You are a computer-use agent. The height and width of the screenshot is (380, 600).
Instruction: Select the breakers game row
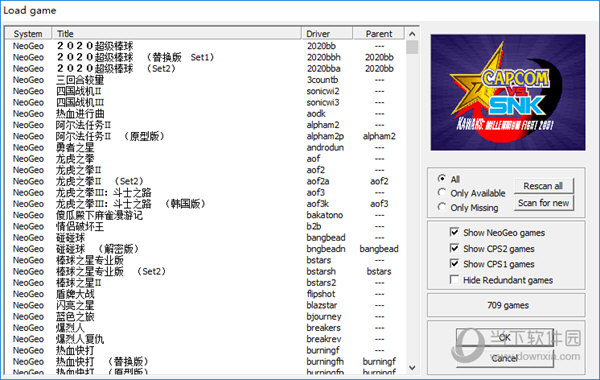[205, 328]
